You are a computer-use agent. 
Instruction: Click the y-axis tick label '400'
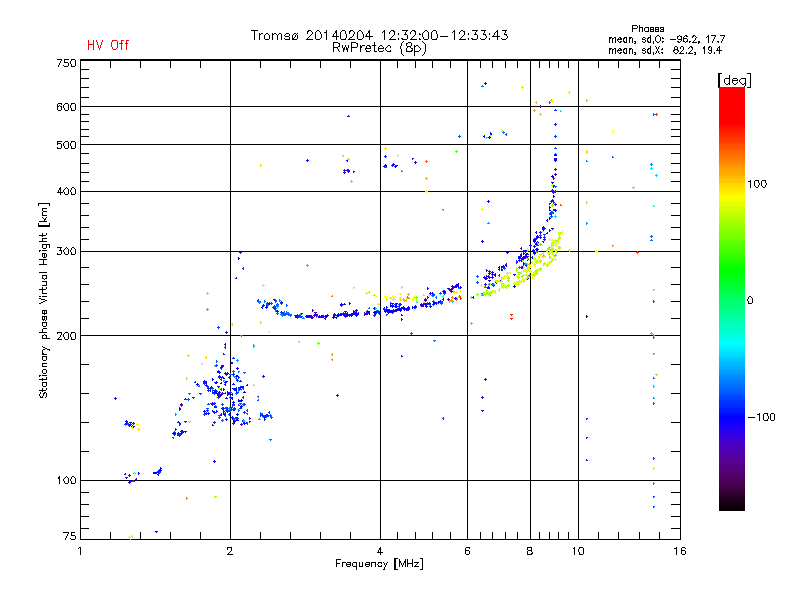point(66,191)
